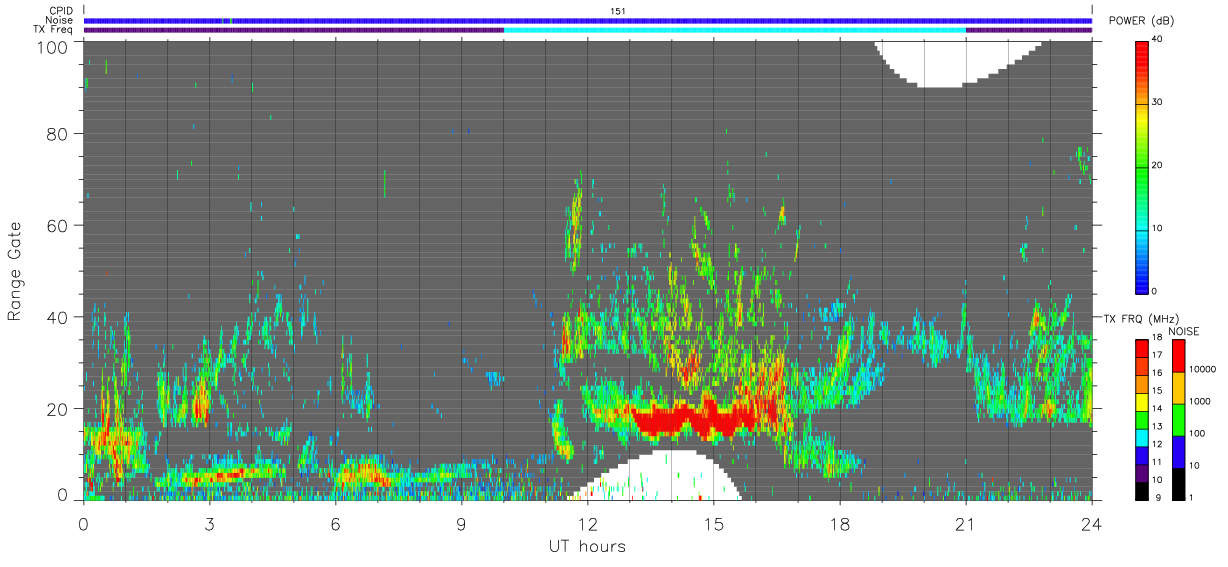This screenshot has width=1228, height=567.
Task: Click the TX Freq row label
Action: tap(53, 30)
